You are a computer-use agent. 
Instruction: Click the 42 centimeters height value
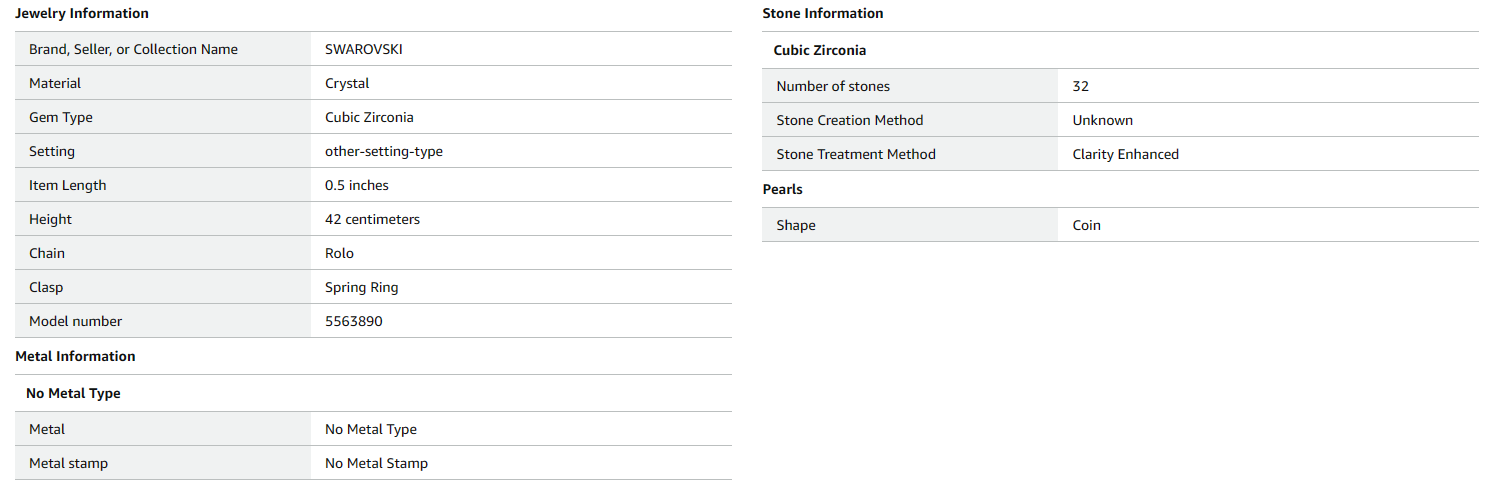click(x=372, y=219)
